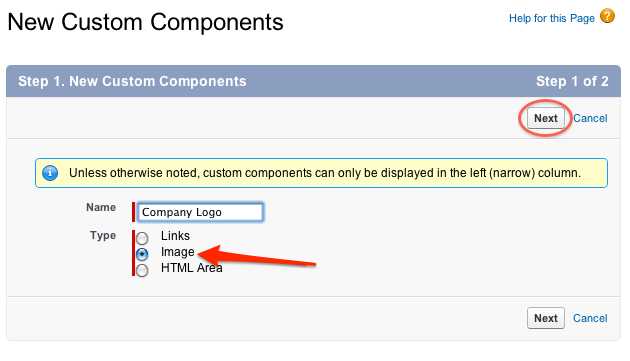
Task: Click the Type field label
Action: click(x=103, y=236)
